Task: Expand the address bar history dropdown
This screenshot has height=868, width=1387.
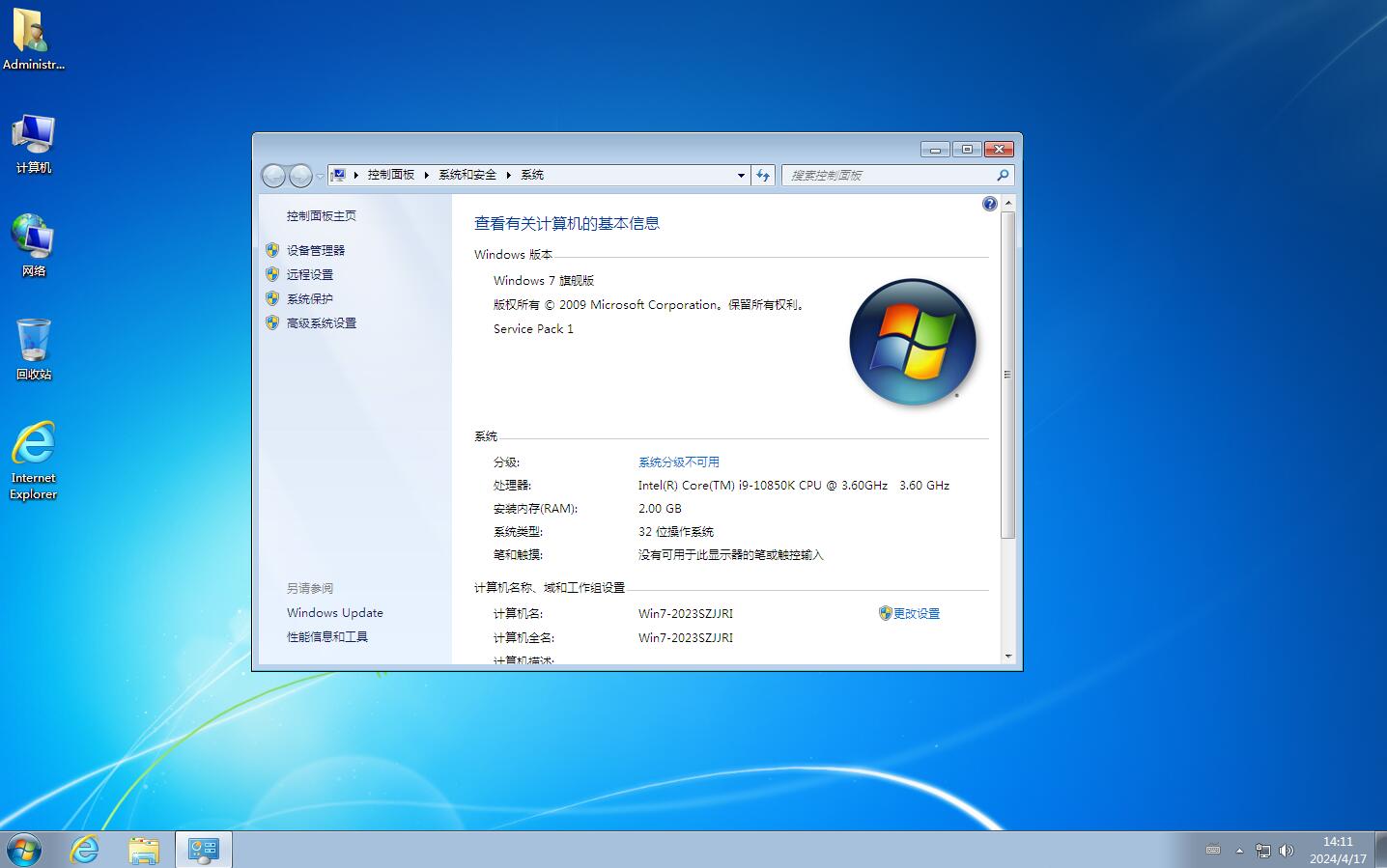Action: click(x=742, y=175)
